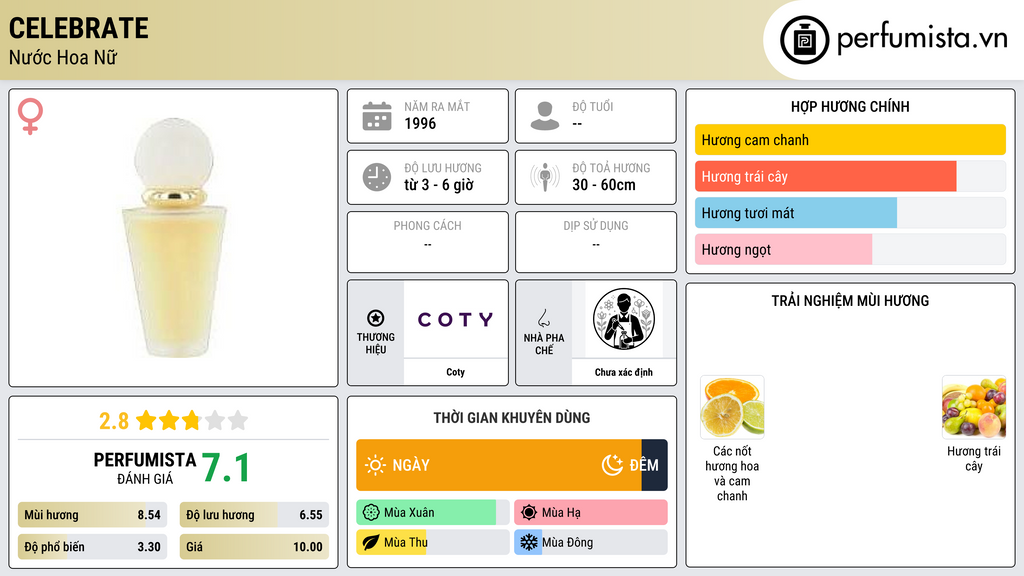Click the star badge icon above Thương hiệu

tap(376, 318)
